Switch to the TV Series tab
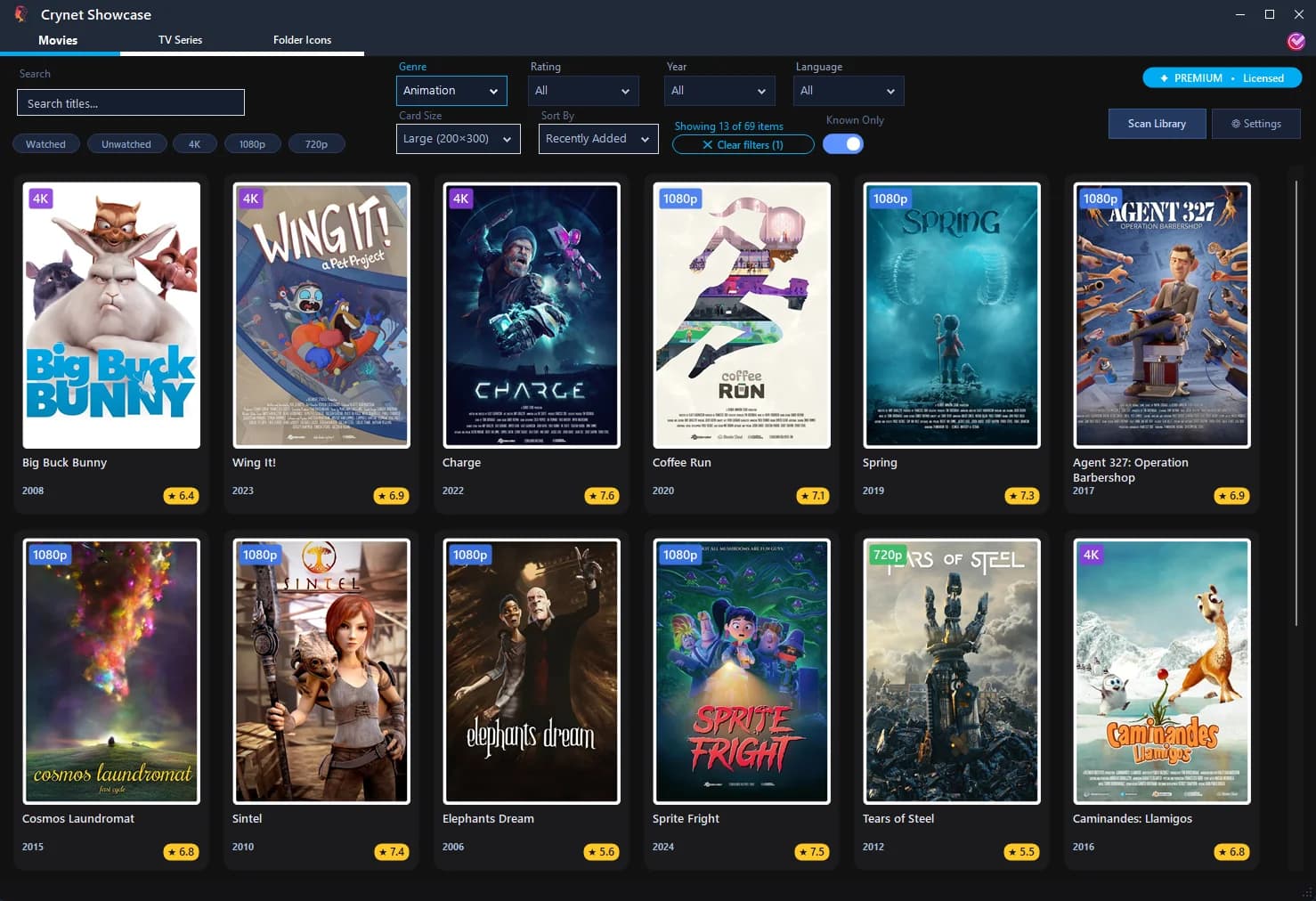The height and width of the screenshot is (901, 1316). tap(180, 40)
